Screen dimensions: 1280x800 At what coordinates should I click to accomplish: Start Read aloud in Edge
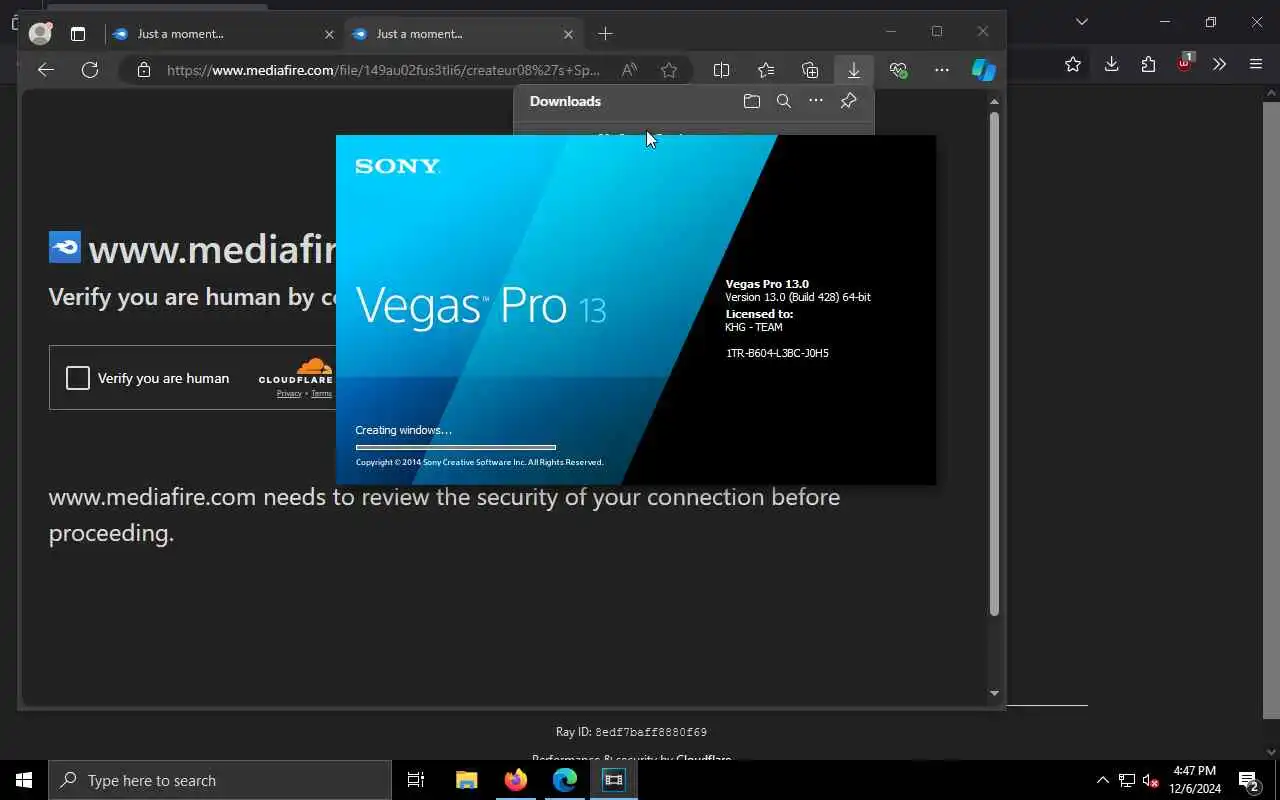coord(629,70)
